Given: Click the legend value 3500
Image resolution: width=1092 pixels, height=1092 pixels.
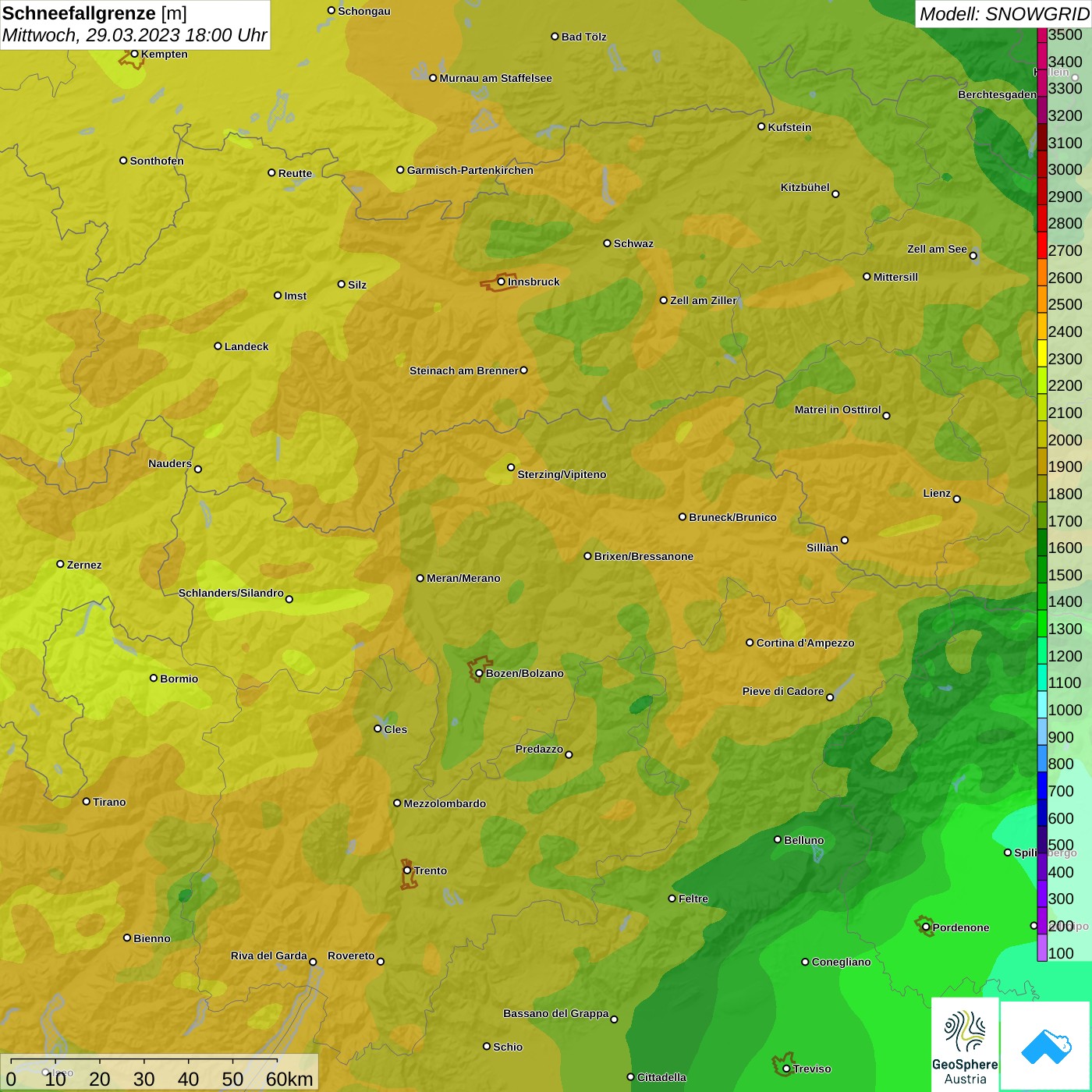Looking at the screenshot, I should pos(1065,34).
